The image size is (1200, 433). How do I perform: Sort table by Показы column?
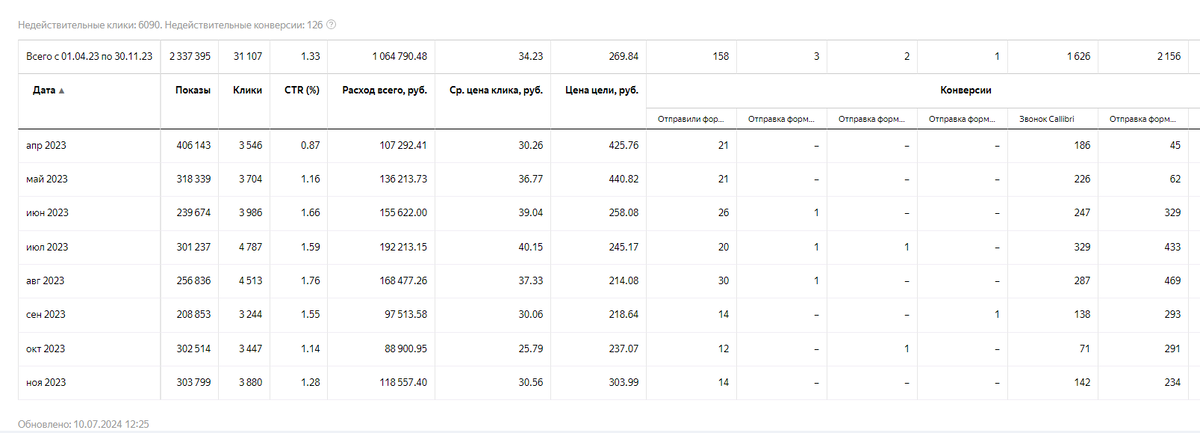(x=193, y=90)
